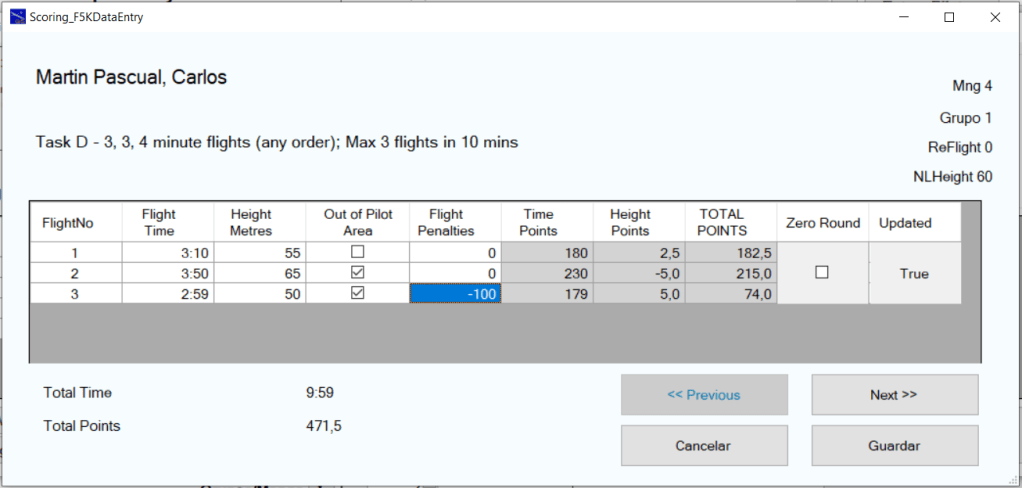The width and height of the screenshot is (1022, 488).
Task: Enable the Zero Round checkbox
Action: click(822, 273)
